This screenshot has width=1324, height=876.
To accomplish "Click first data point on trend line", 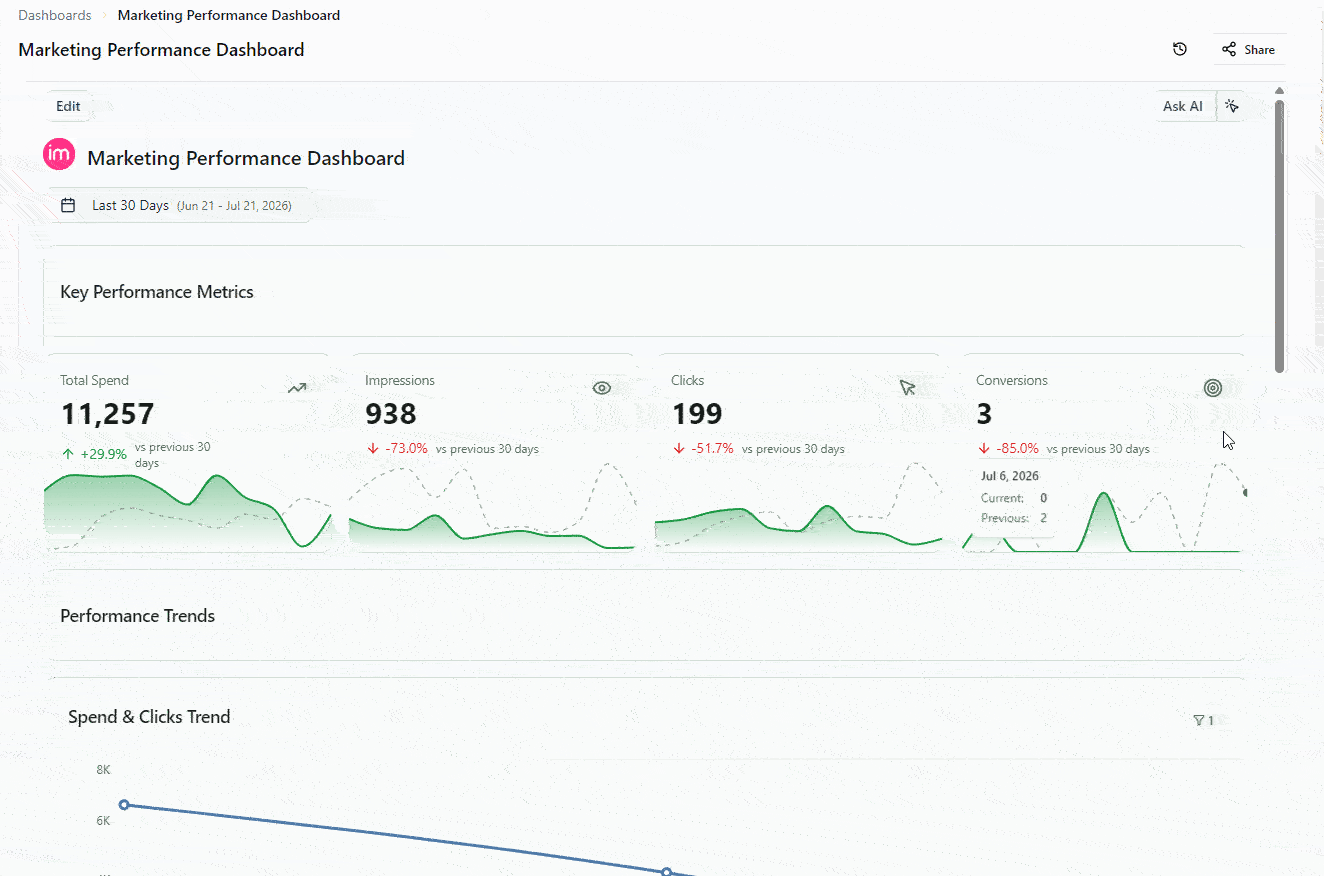I will pyautogui.click(x=124, y=804).
